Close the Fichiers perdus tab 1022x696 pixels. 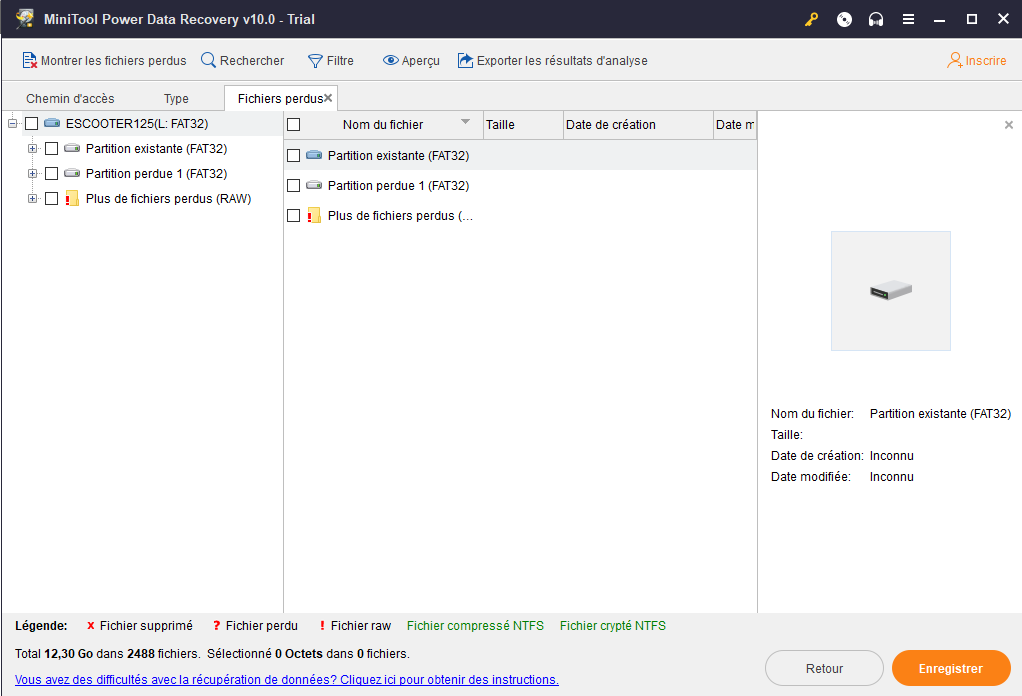coord(328,98)
